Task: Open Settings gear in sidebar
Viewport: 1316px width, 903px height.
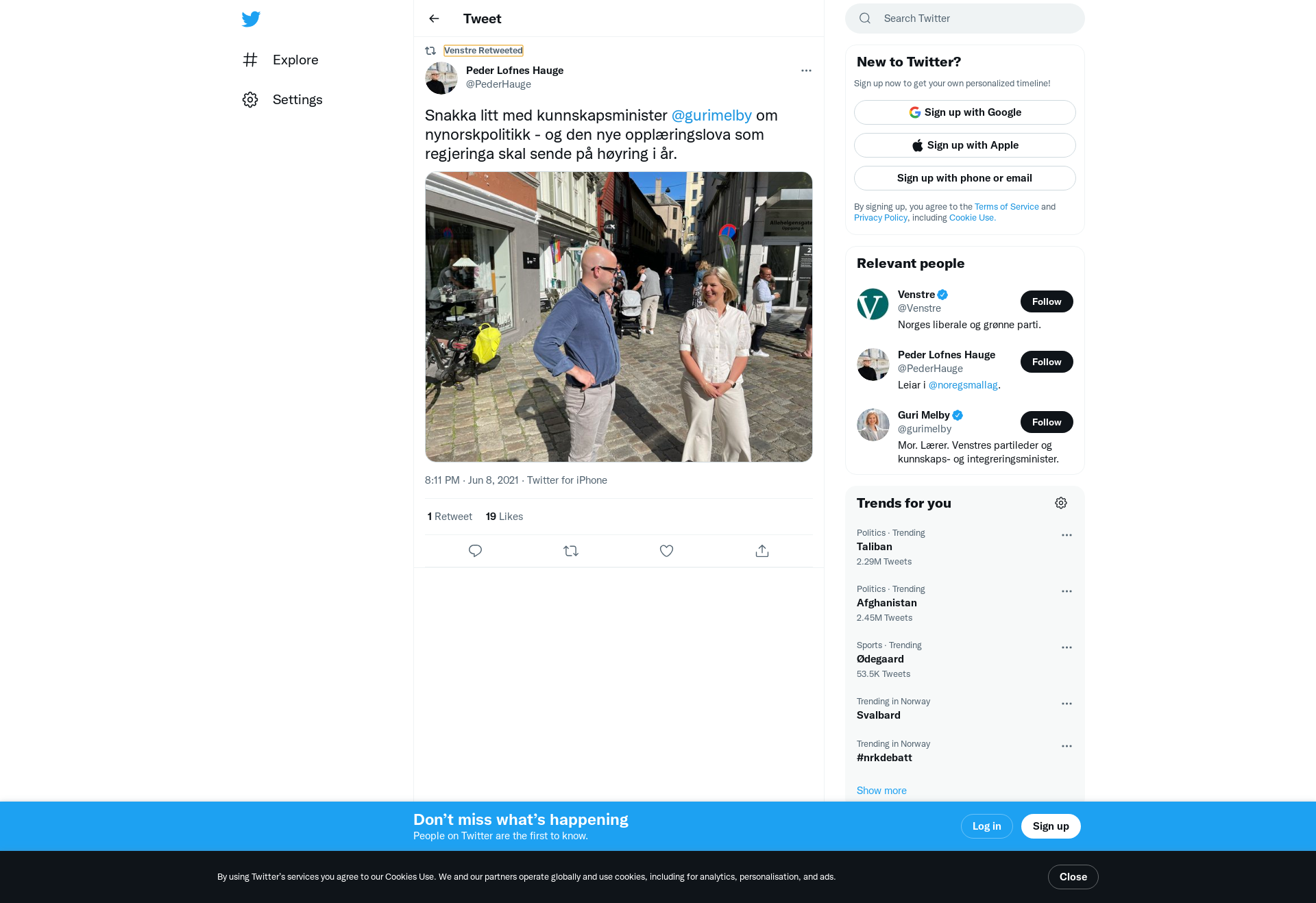Action: [250, 99]
